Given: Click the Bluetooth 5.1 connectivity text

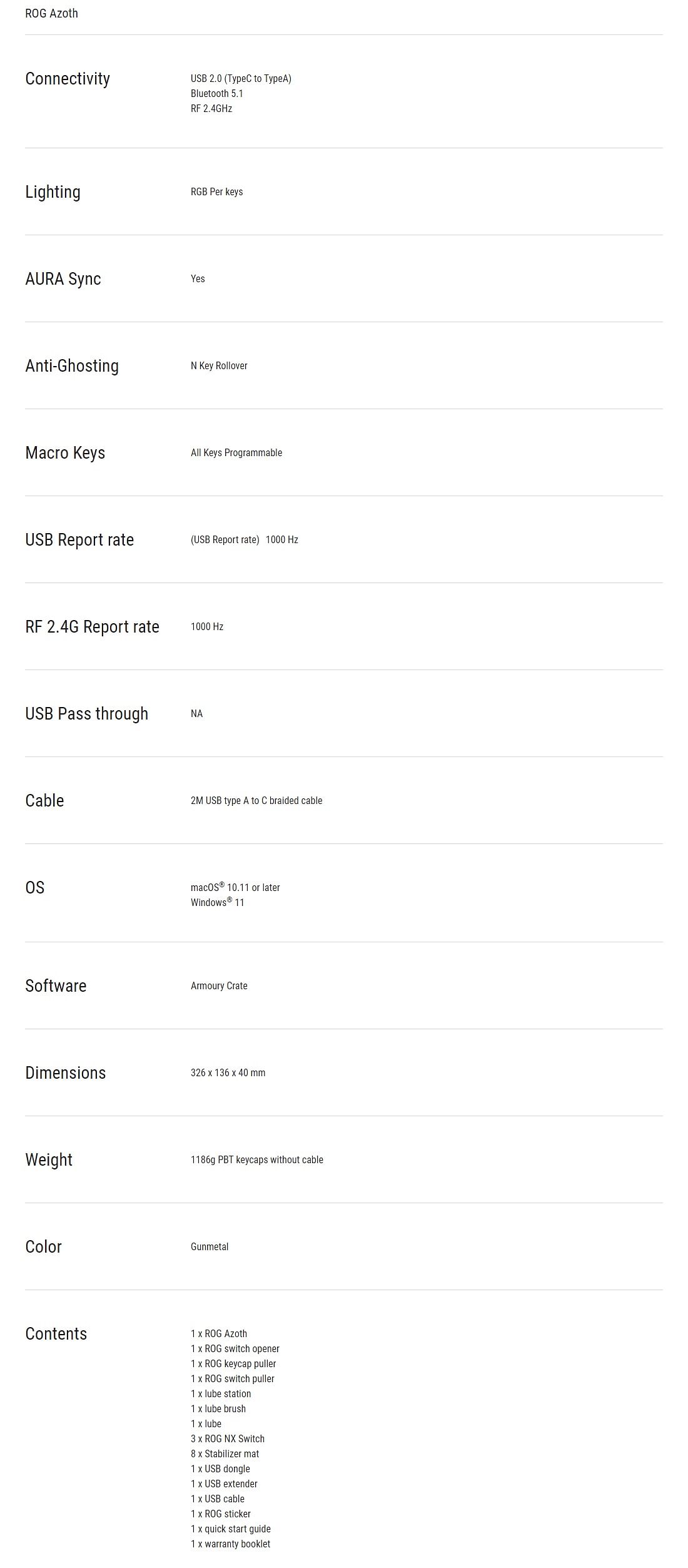Looking at the screenshot, I should (x=217, y=93).
